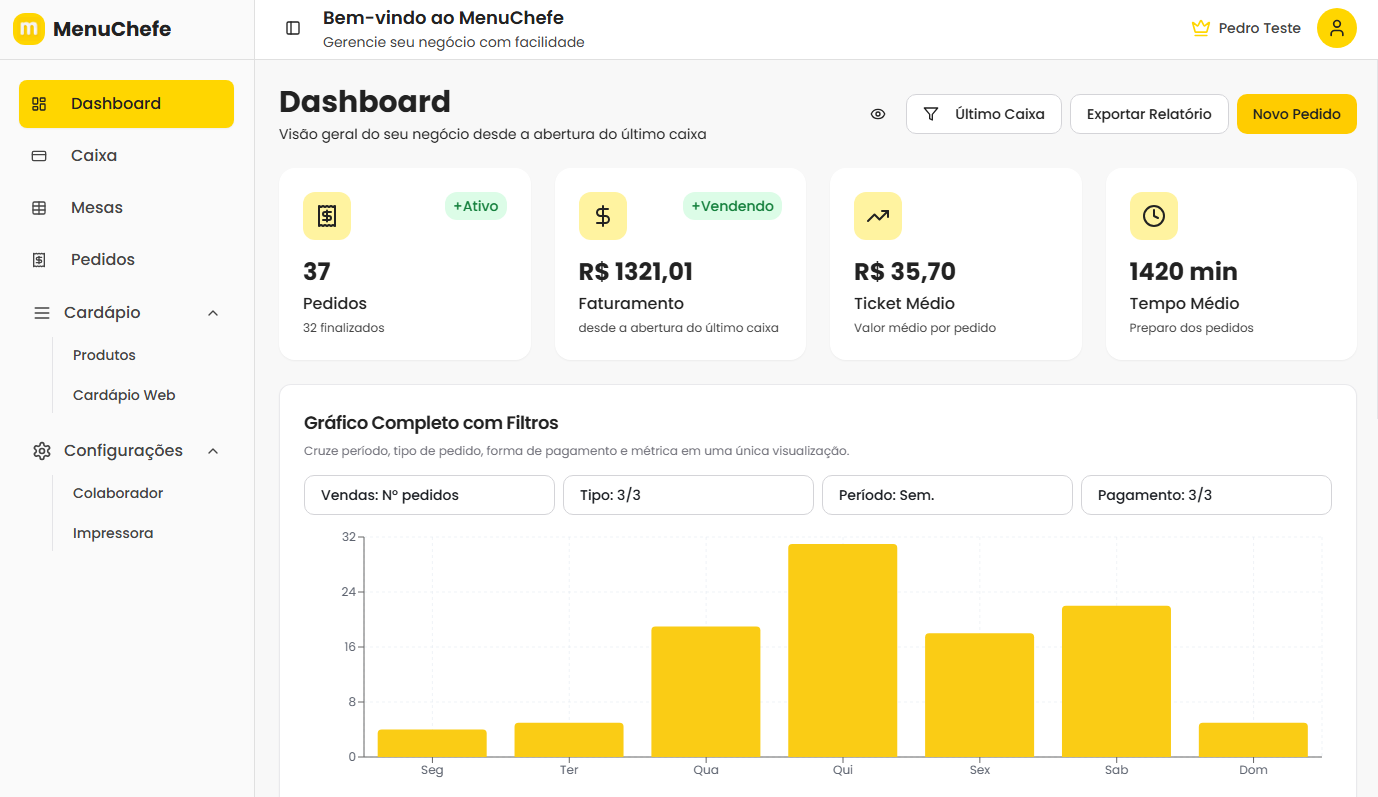Screen dimensions: 1378x797
Task: Click the Mesas table icon in sidebar
Action: tap(39, 208)
